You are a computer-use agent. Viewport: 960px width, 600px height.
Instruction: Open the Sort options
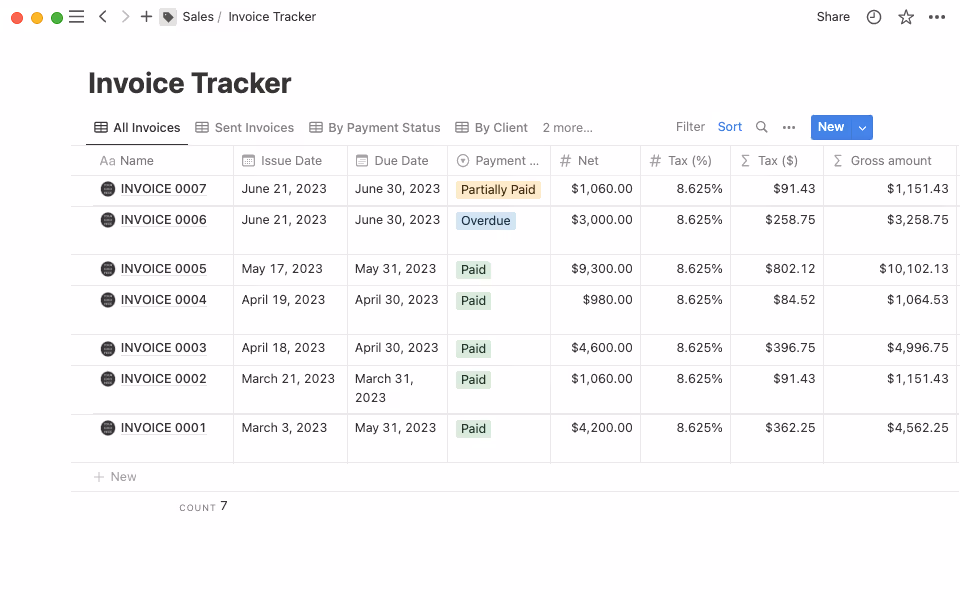pos(729,127)
